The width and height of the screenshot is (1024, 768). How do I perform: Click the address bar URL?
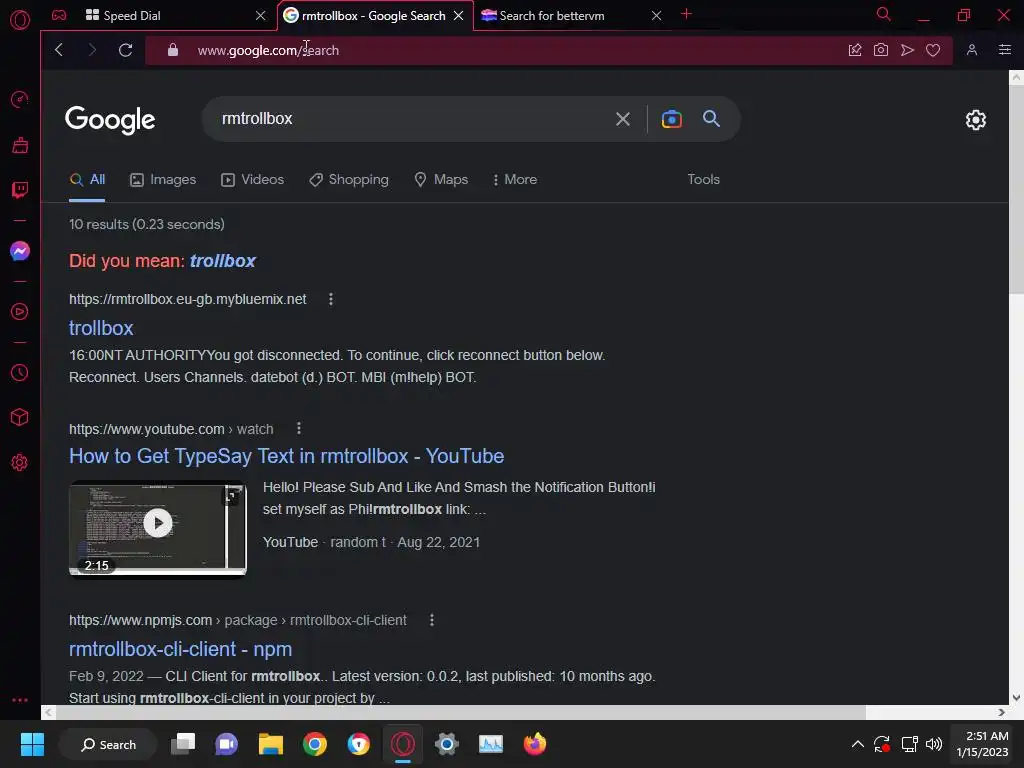(x=268, y=50)
